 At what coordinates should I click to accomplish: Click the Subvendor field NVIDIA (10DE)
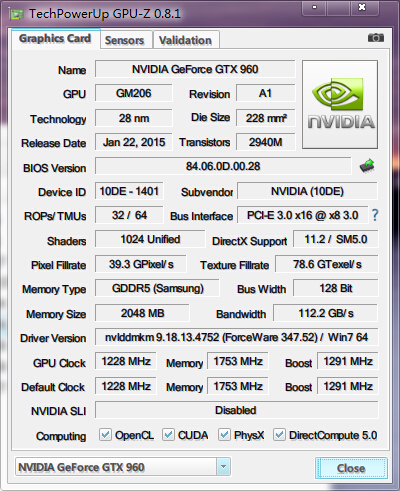tap(307, 191)
